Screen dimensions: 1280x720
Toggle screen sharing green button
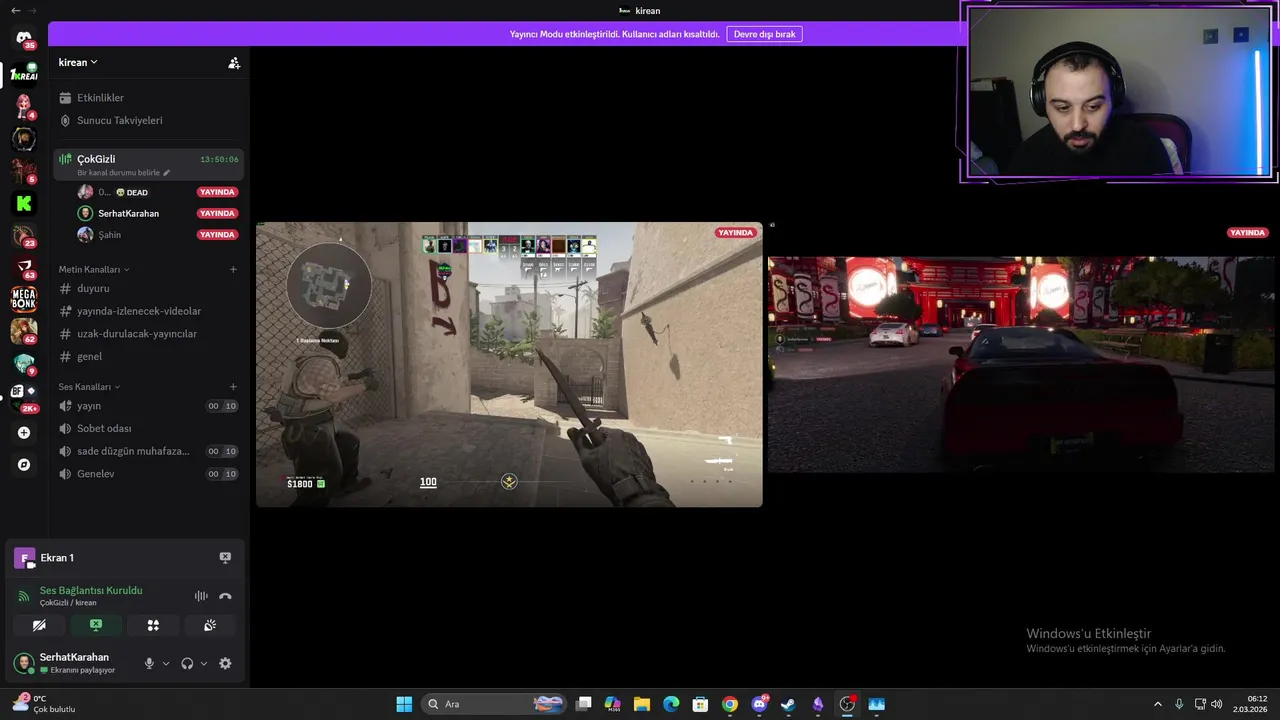pyautogui.click(x=96, y=625)
